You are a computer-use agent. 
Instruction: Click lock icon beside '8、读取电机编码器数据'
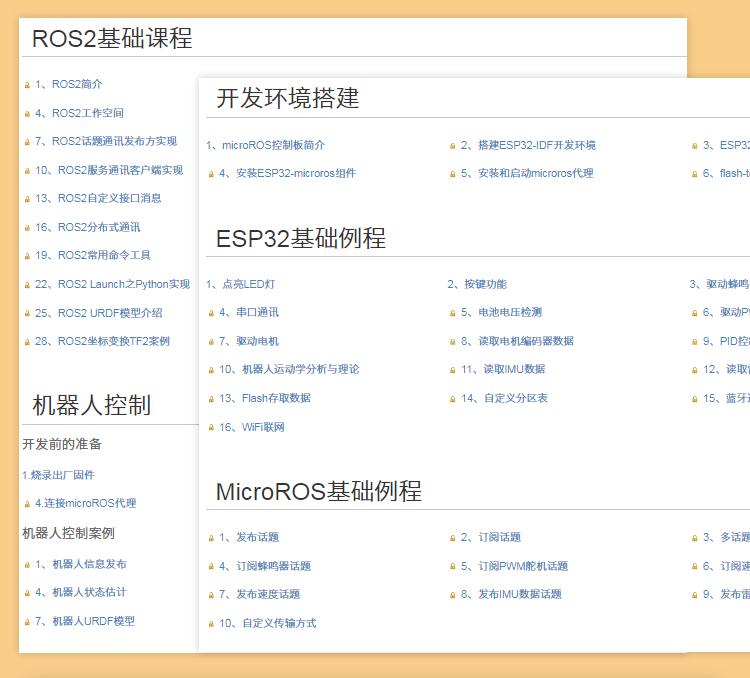pyautogui.click(x=452, y=342)
